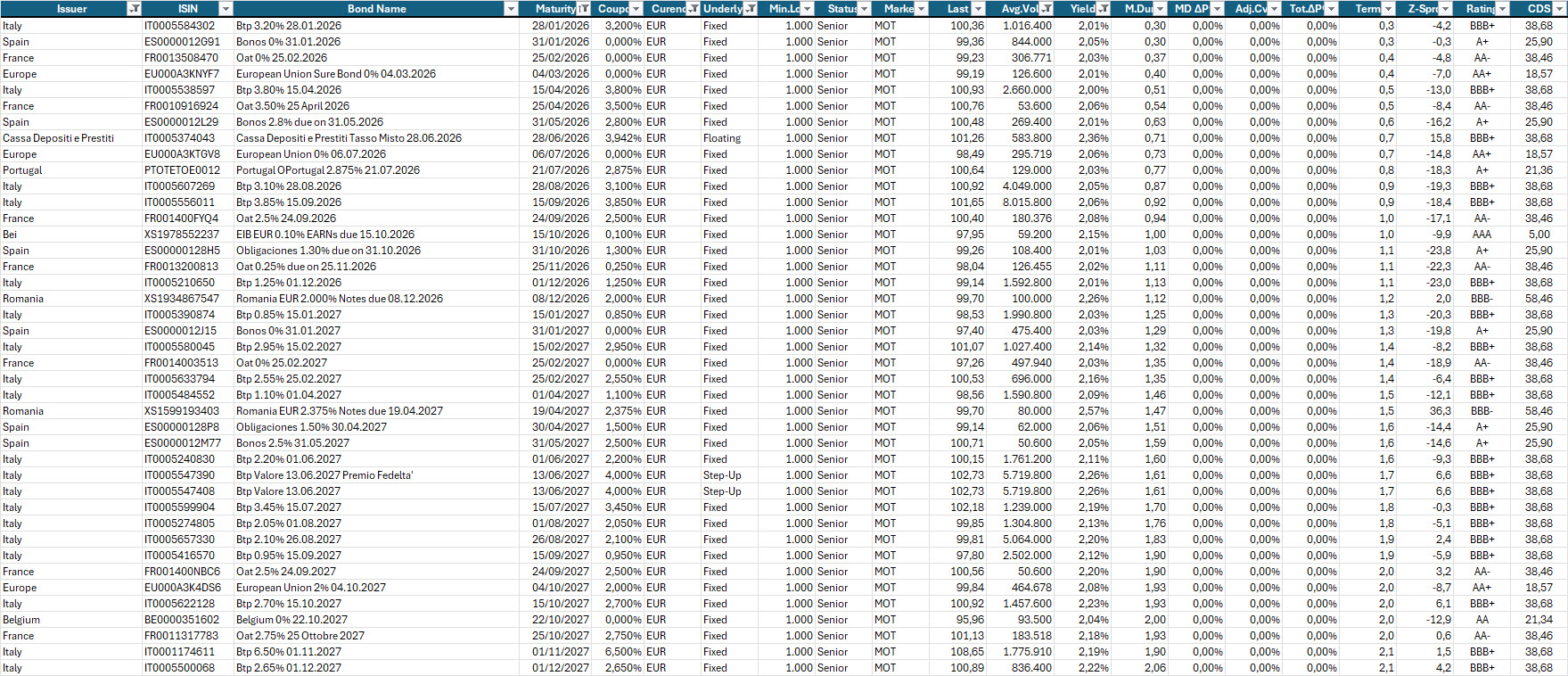Expand the Bond Name column dropdown

click(511, 9)
